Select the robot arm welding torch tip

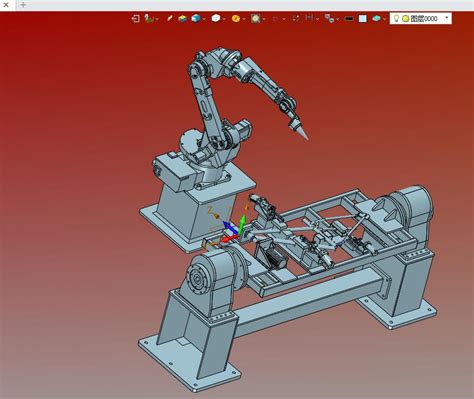coord(303,134)
